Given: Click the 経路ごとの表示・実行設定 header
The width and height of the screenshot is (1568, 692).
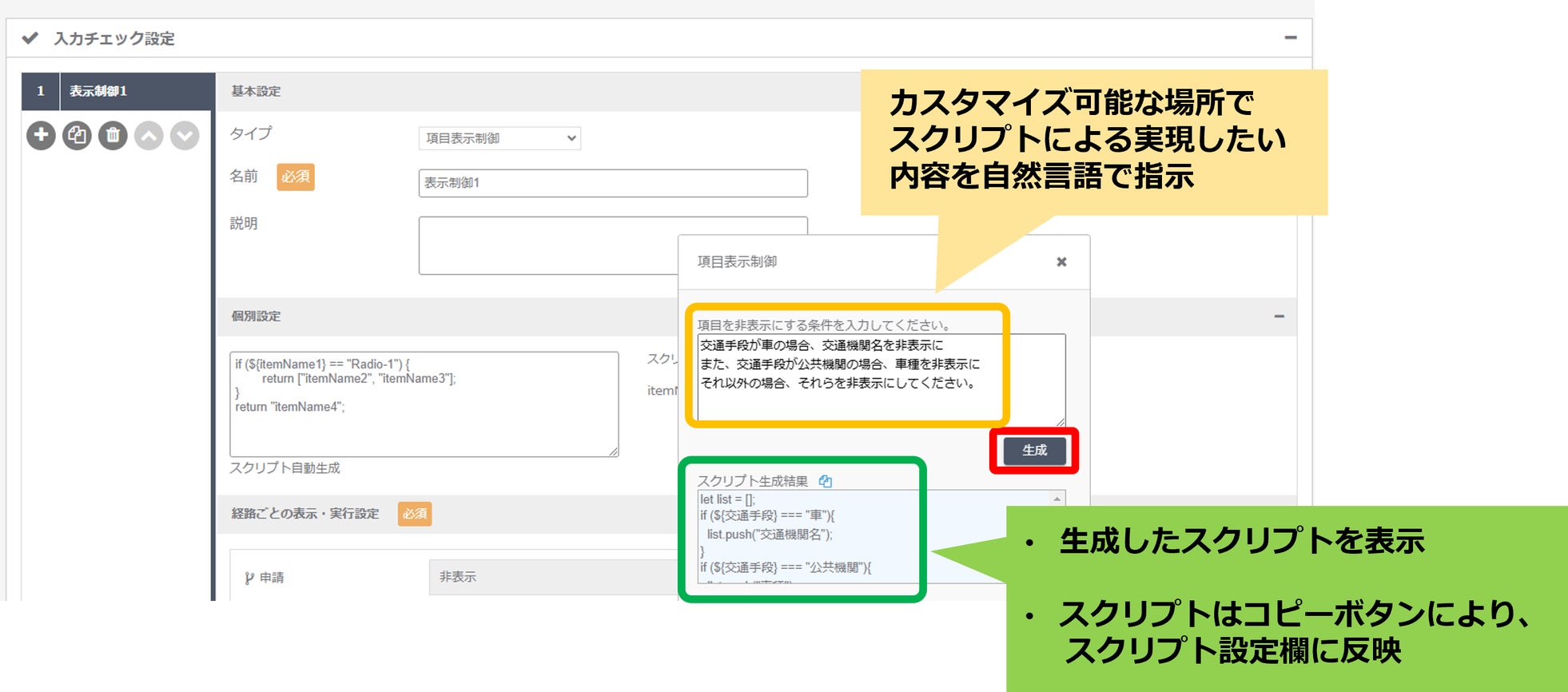Looking at the screenshot, I should pyautogui.click(x=305, y=513).
